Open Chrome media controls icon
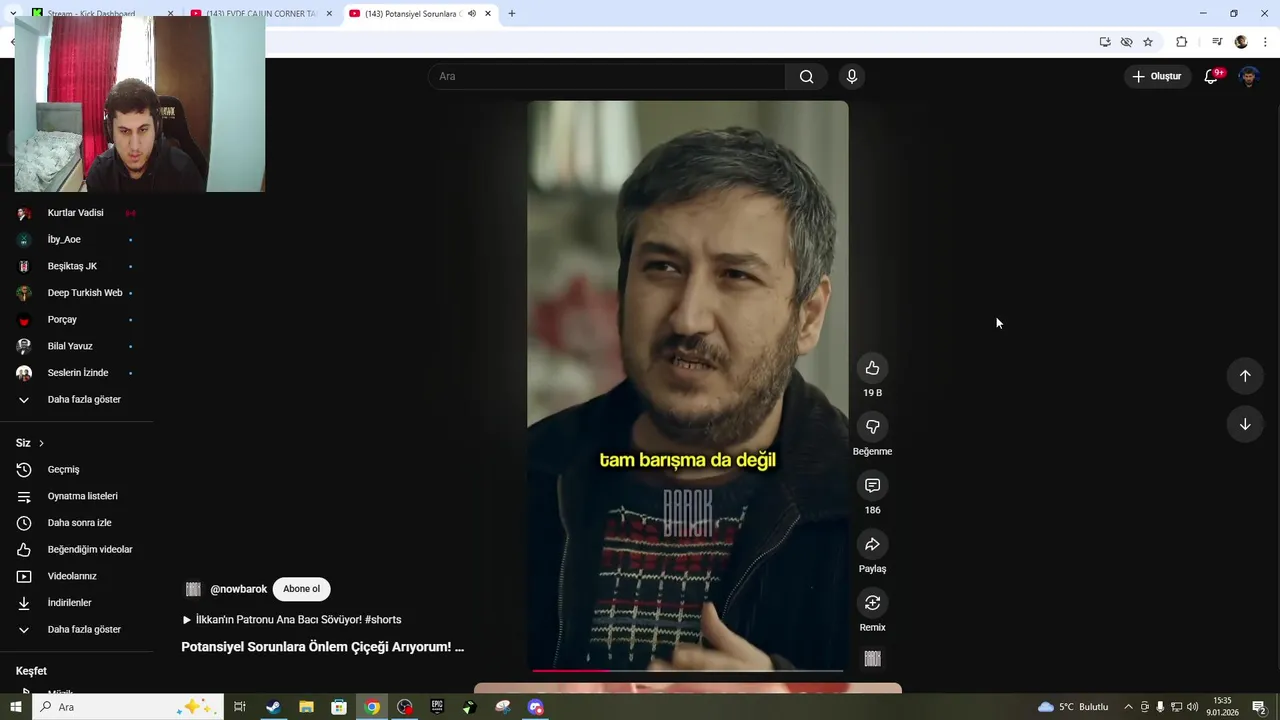This screenshot has width=1280, height=720. tap(1217, 42)
